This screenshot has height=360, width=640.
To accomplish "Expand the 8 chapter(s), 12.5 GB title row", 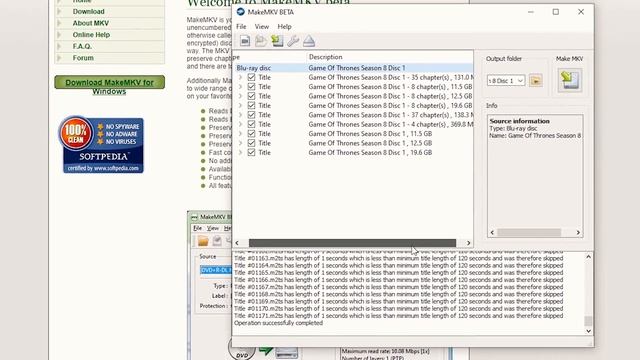I will point(240,96).
